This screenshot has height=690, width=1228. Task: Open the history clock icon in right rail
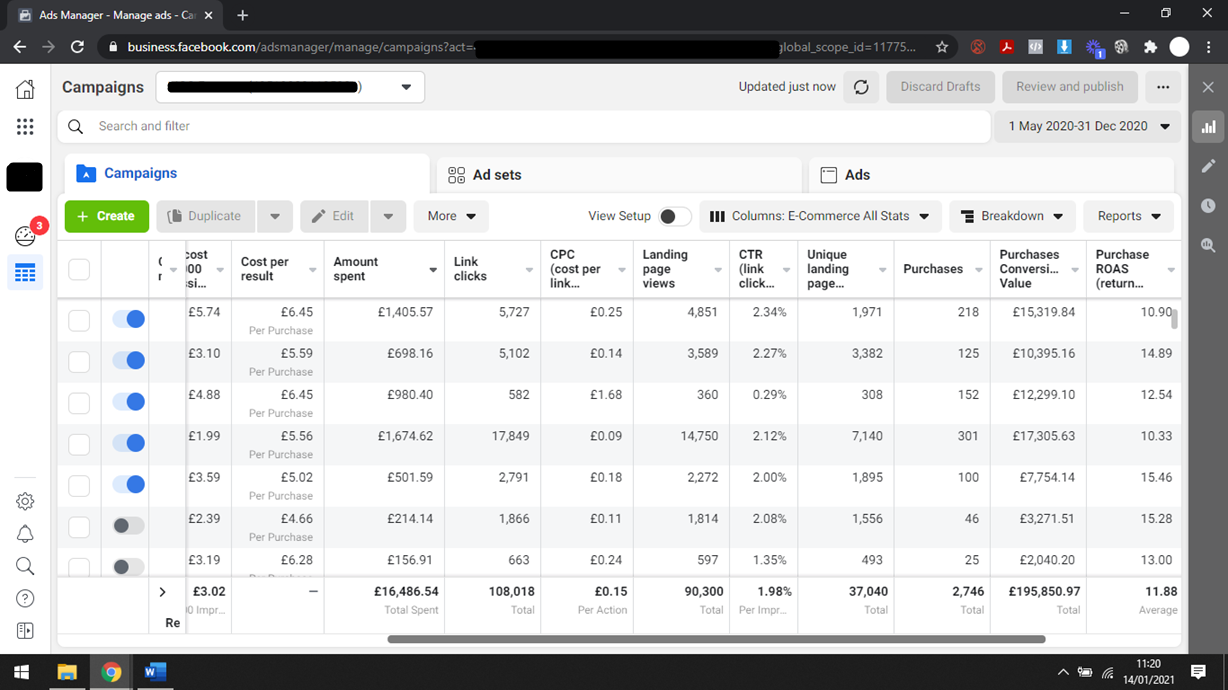tap(1208, 205)
